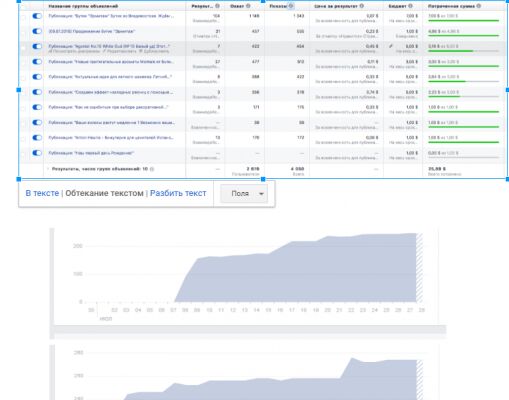
Task: Open the 'Актуальная идея для летнего' ad set name
Action: [x=110, y=77]
